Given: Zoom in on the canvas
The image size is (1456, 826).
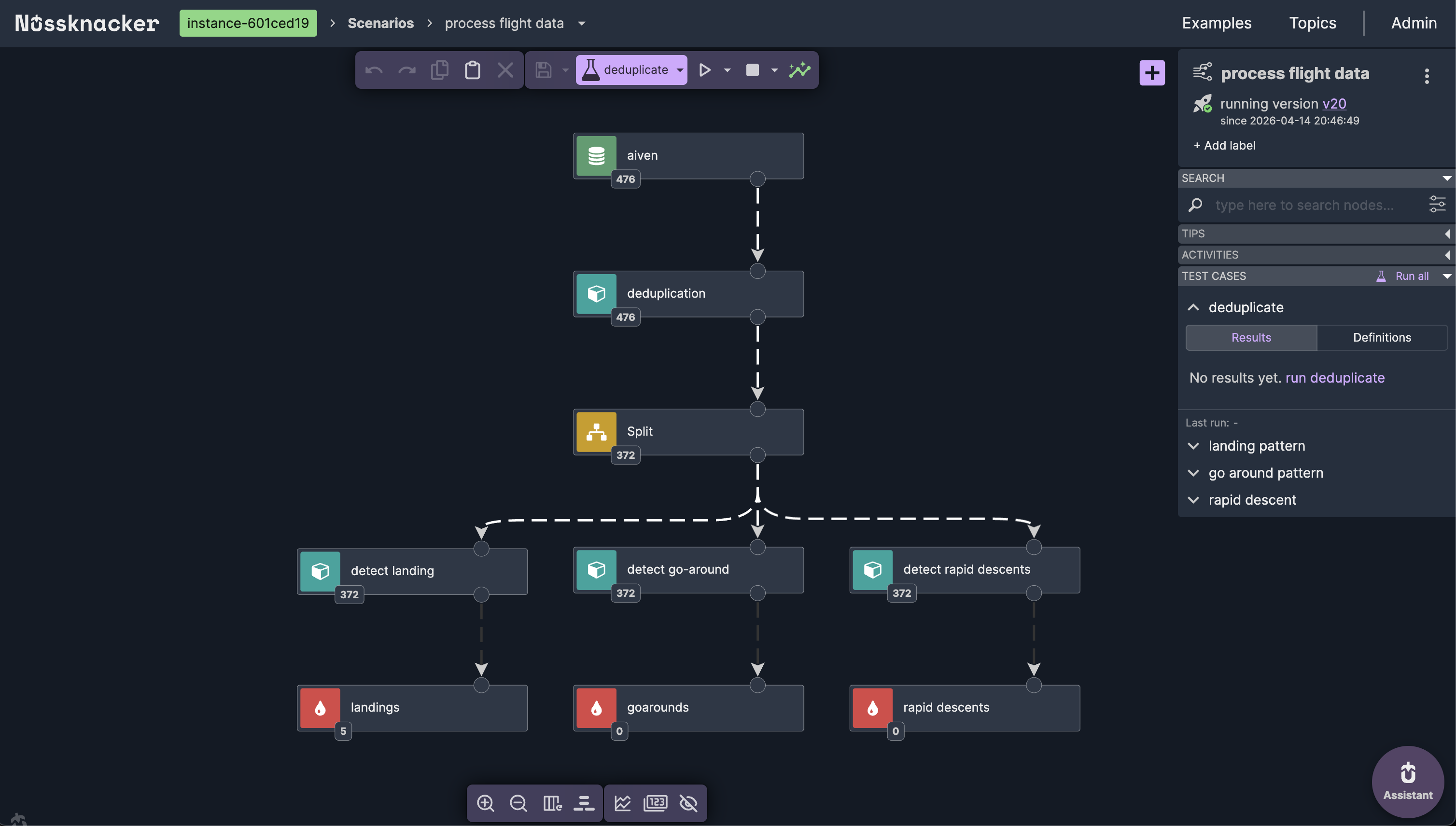Looking at the screenshot, I should coord(485,803).
